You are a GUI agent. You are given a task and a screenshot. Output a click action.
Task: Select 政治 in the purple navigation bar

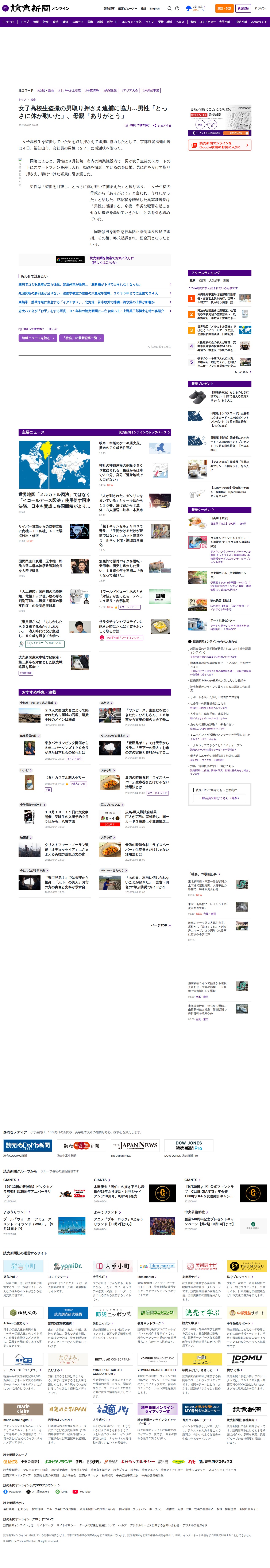55,22
